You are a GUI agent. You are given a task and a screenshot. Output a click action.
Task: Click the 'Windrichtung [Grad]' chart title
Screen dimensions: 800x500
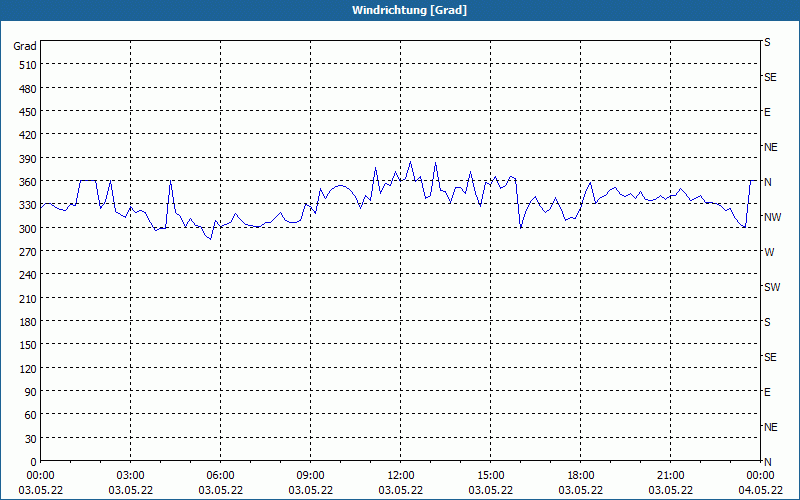[x=409, y=10]
